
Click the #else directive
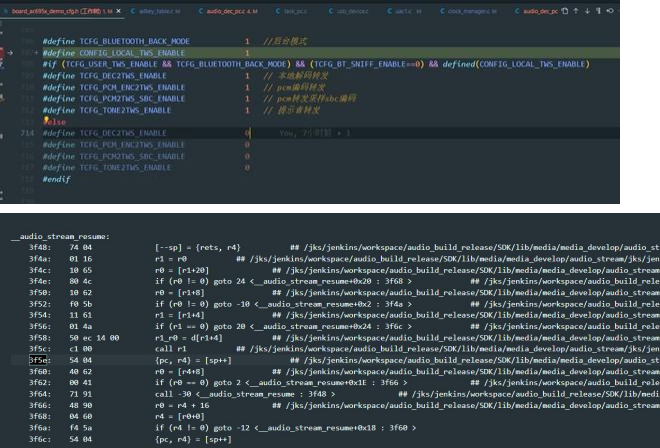[55, 122]
